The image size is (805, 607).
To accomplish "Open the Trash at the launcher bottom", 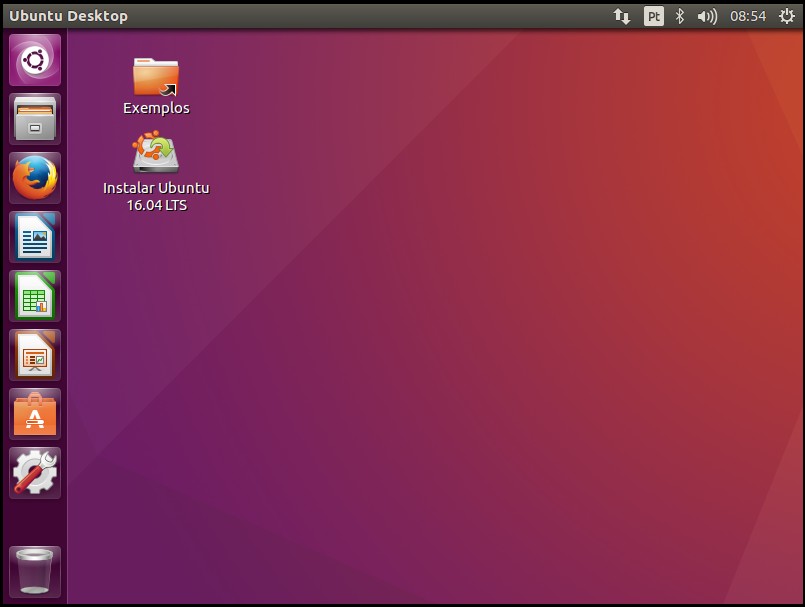I will (34, 571).
